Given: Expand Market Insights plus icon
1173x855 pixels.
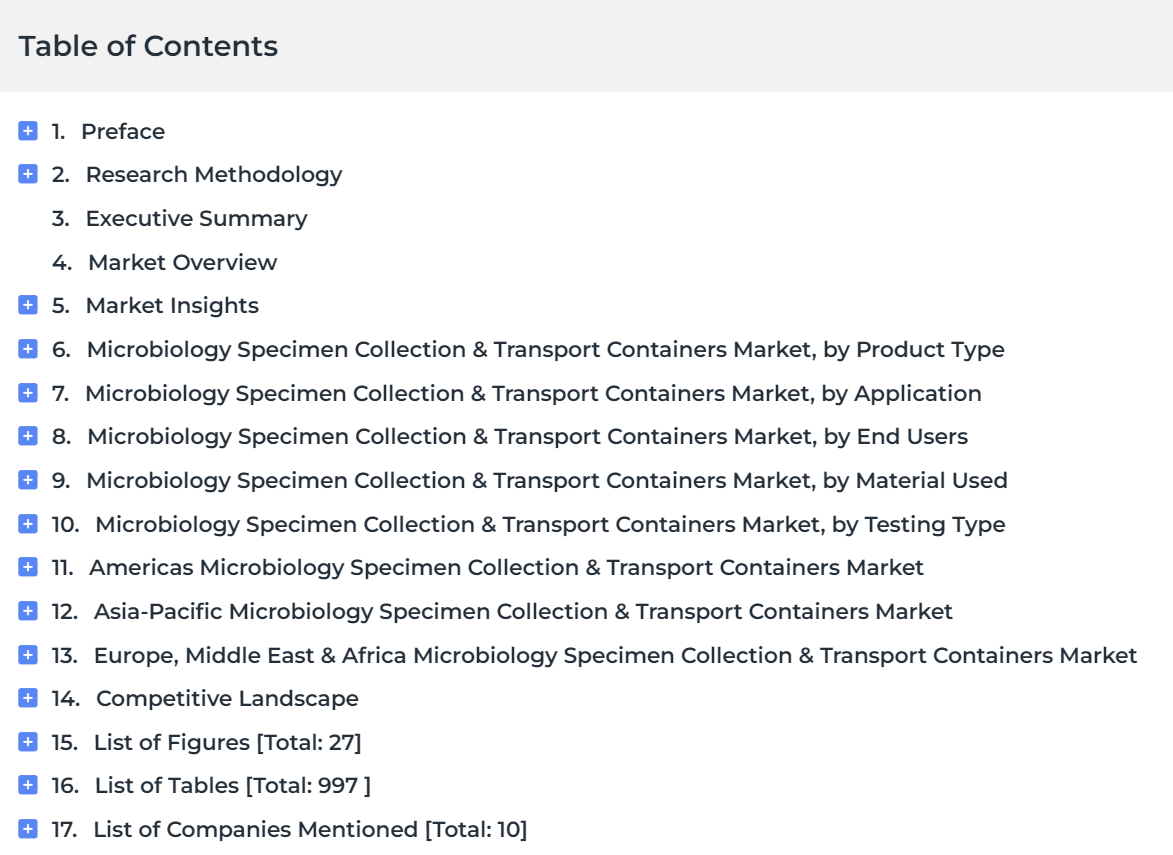Looking at the screenshot, I should click(28, 305).
